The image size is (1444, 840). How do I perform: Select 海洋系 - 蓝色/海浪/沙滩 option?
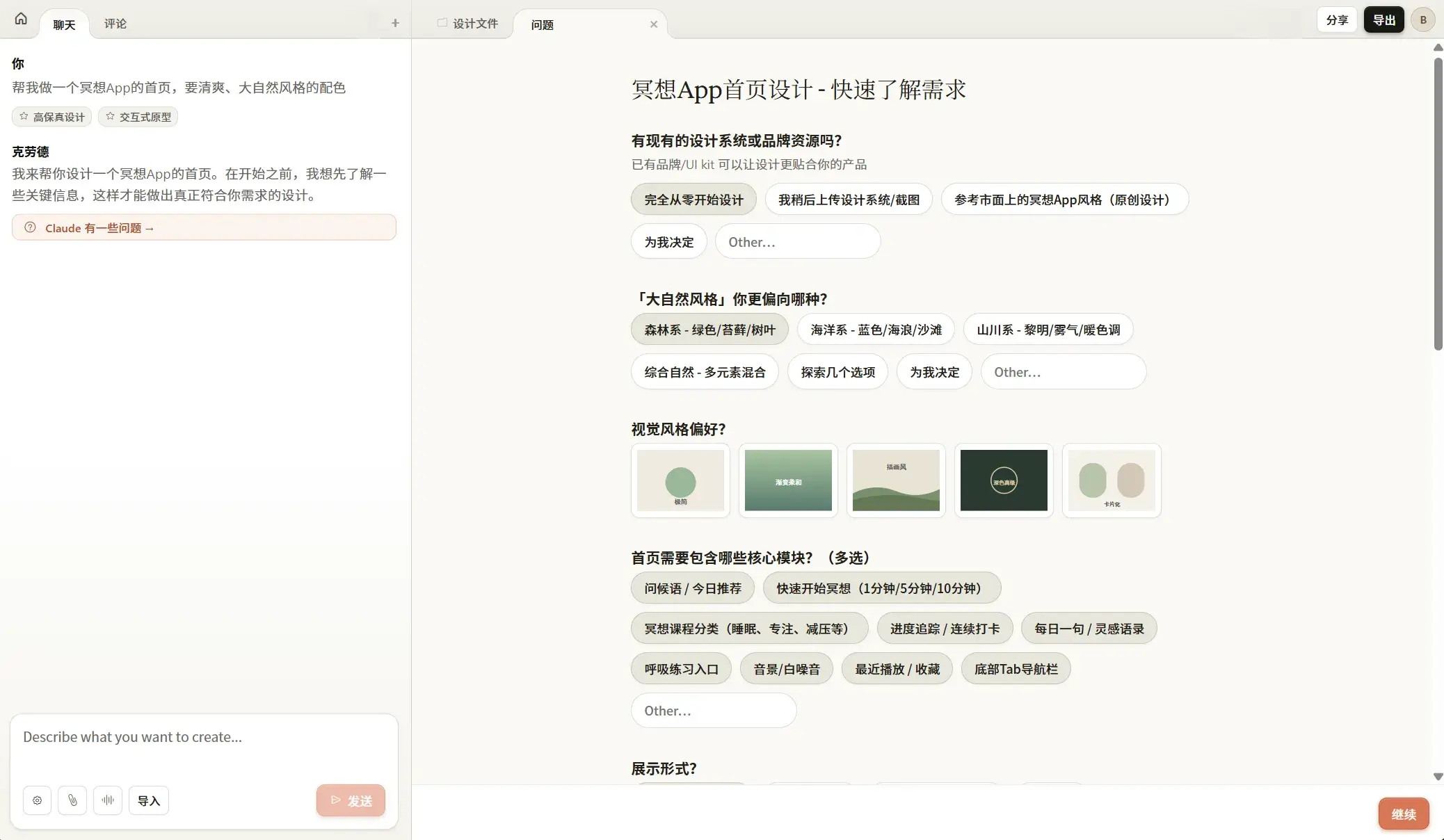(x=876, y=330)
